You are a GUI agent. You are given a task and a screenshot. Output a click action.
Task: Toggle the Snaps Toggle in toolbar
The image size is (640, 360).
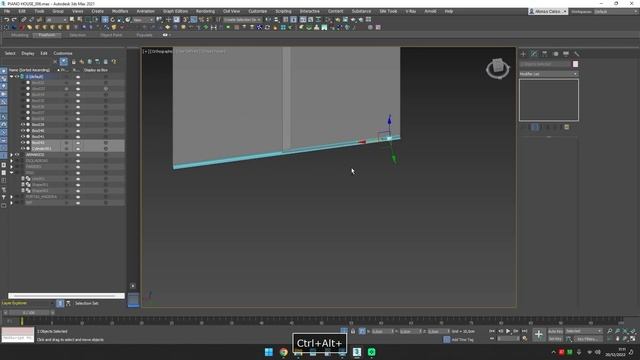click(185, 20)
